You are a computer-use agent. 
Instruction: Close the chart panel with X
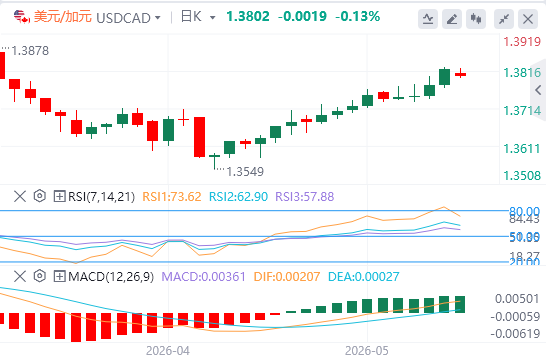(528, 19)
